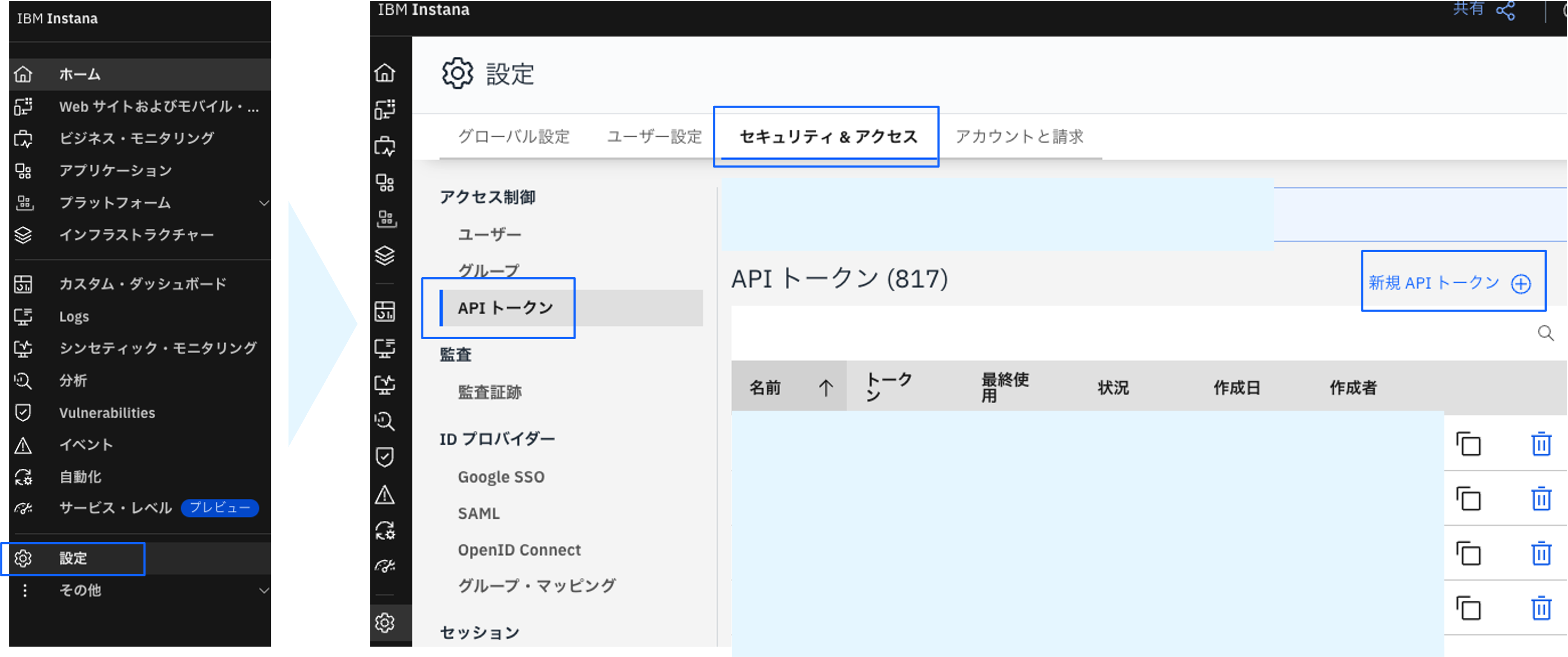Click vulnerabilities shield icon in collapsed sidebar
Viewport: 1568px width, 657px height.
[385, 457]
